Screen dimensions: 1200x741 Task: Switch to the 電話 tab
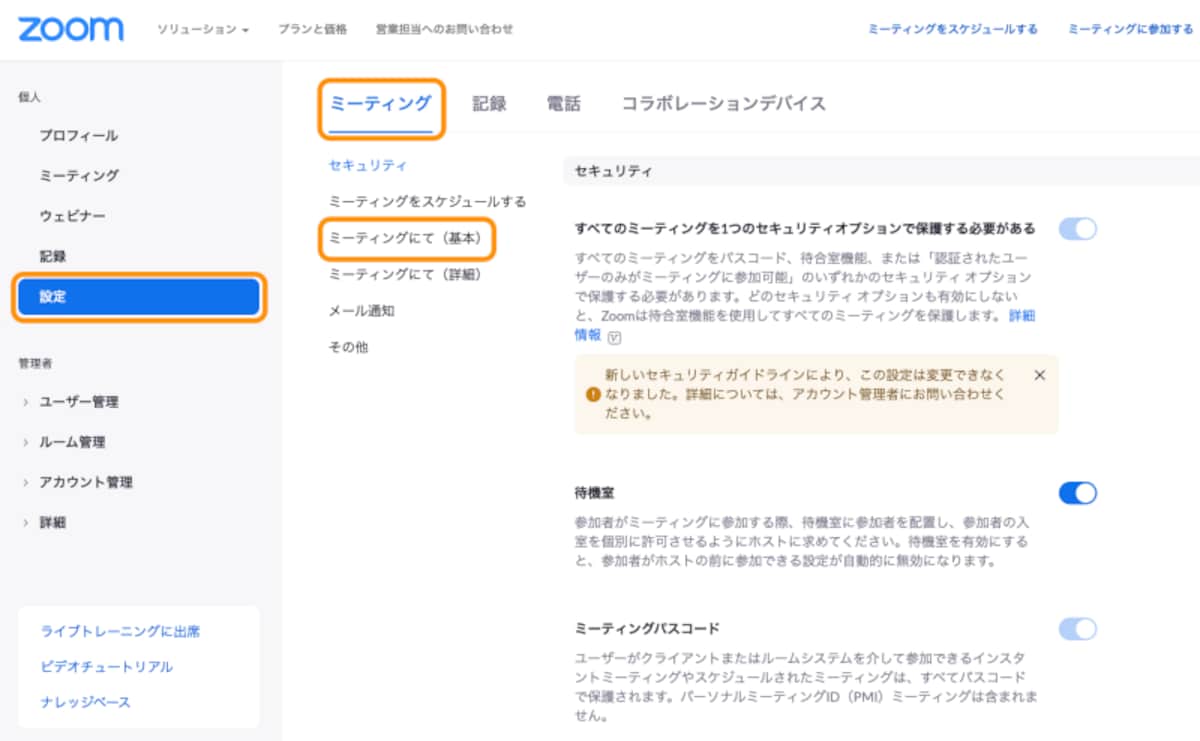(x=563, y=104)
